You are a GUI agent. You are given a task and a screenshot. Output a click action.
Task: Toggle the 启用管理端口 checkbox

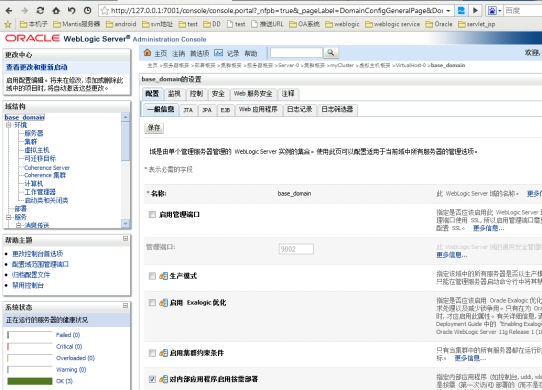[152, 215]
